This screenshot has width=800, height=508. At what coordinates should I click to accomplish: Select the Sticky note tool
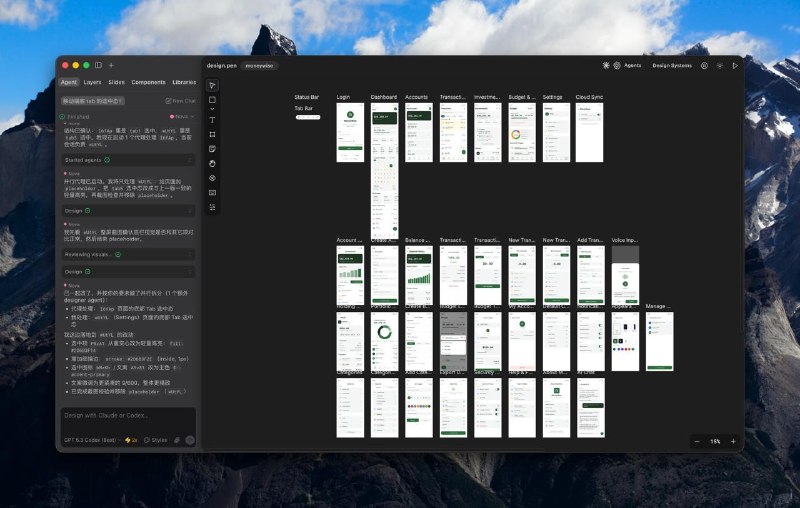[x=212, y=148]
